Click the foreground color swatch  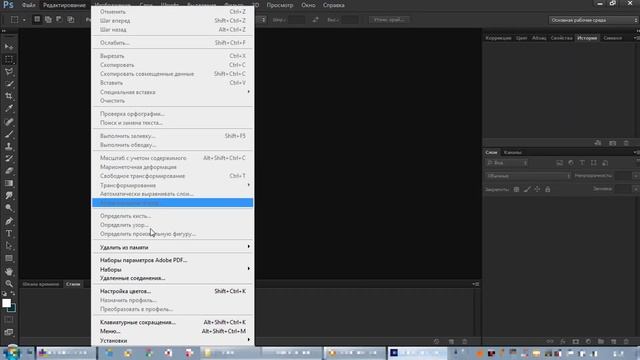pos(6,303)
